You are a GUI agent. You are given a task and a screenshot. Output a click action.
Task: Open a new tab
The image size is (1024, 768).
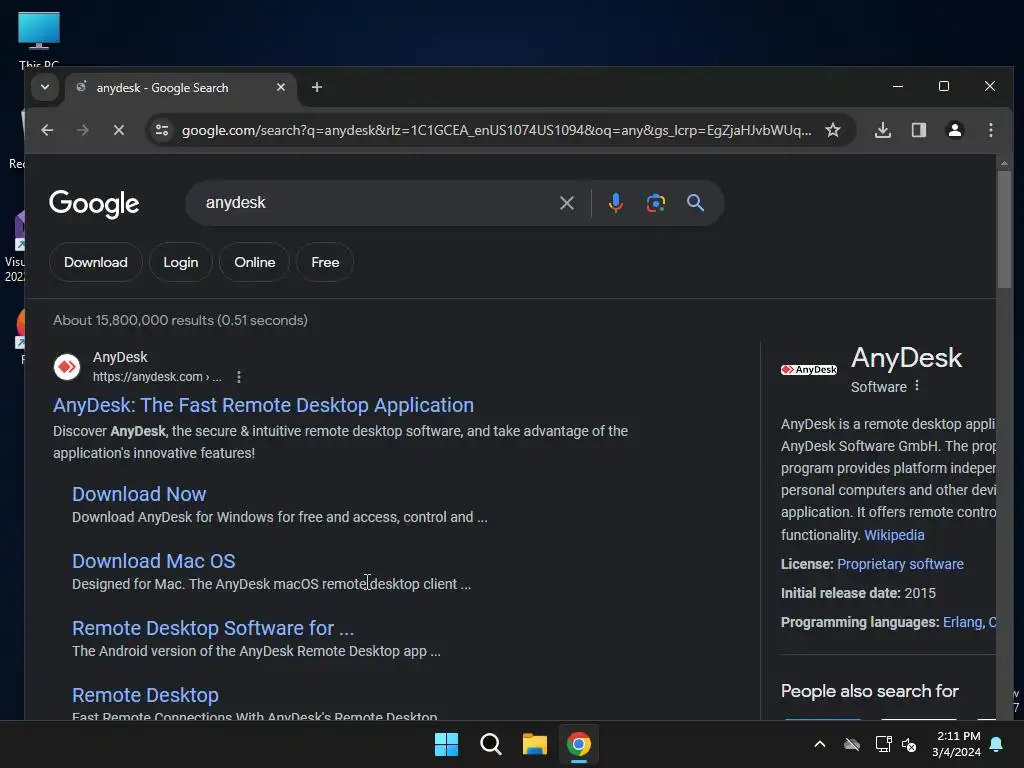[317, 87]
